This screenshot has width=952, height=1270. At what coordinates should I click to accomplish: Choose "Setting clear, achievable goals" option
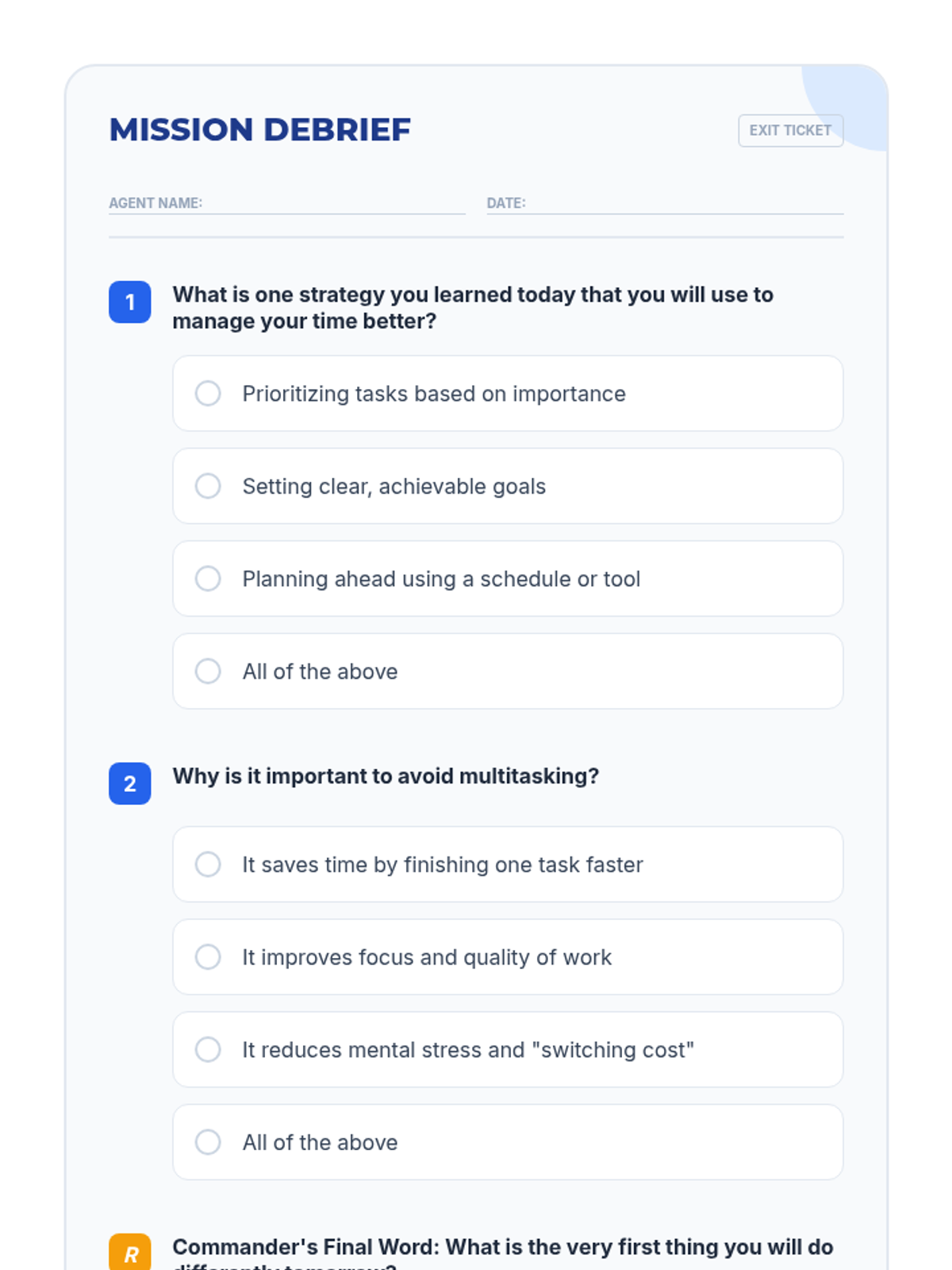point(208,486)
